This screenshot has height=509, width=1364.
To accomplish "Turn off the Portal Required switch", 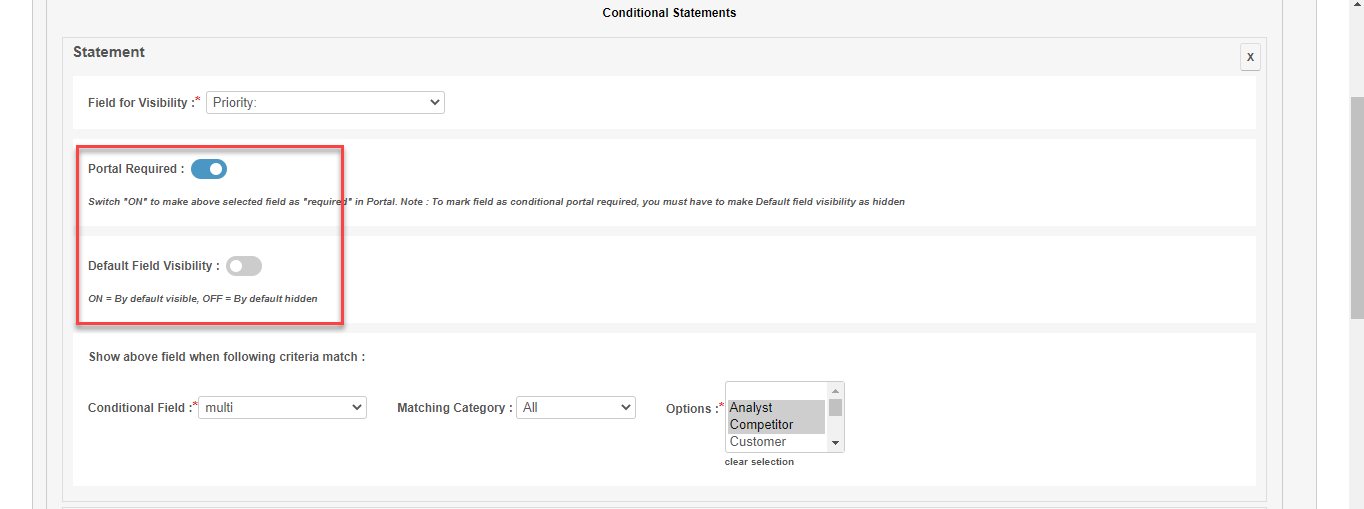I will pos(209,169).
